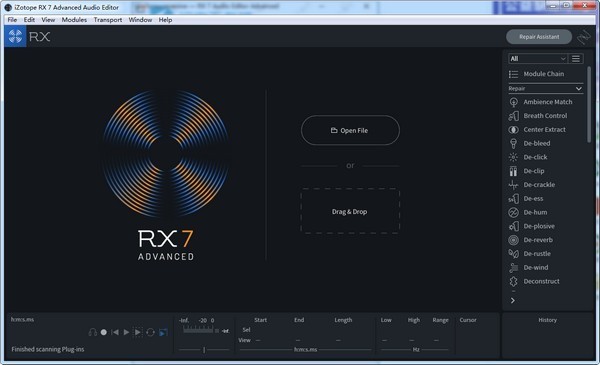Click the Hz frequency unit label
The width and height of the screenshot is (600, 365).
click(416, 349)
